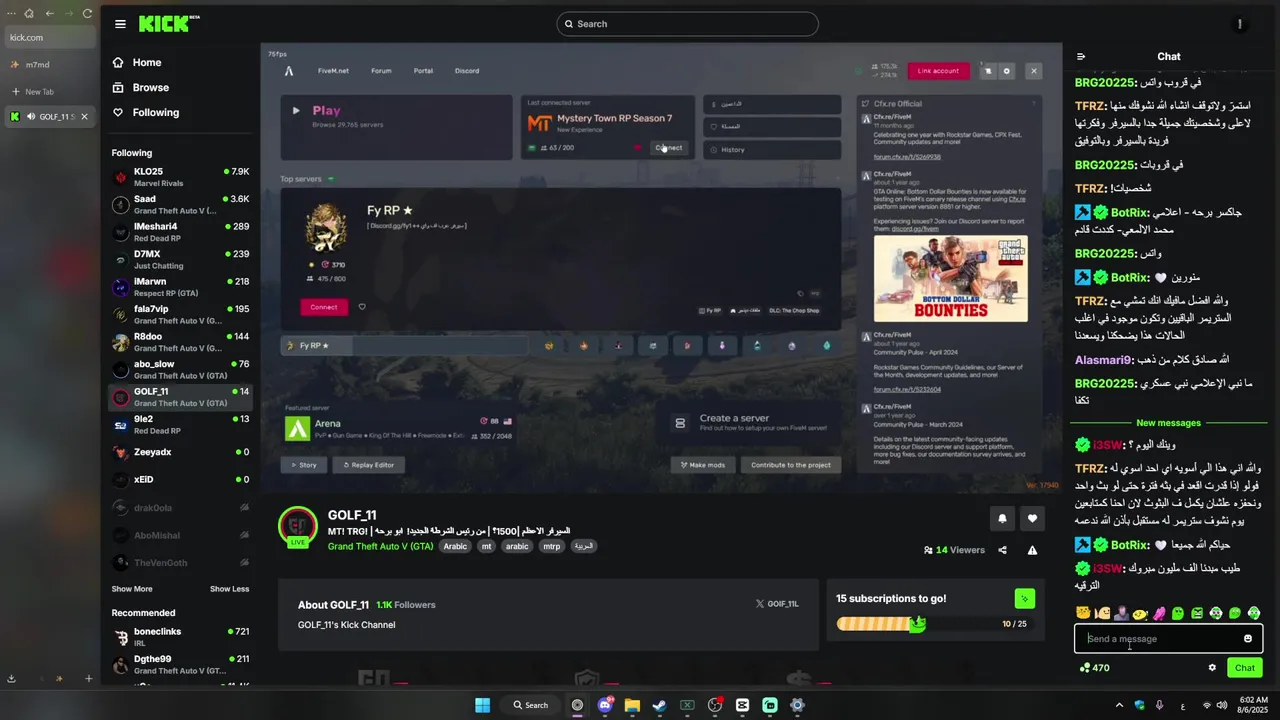Open chat settings gear icon
The width and height of the screenshot is (1280, 720).
(1212, 668)
